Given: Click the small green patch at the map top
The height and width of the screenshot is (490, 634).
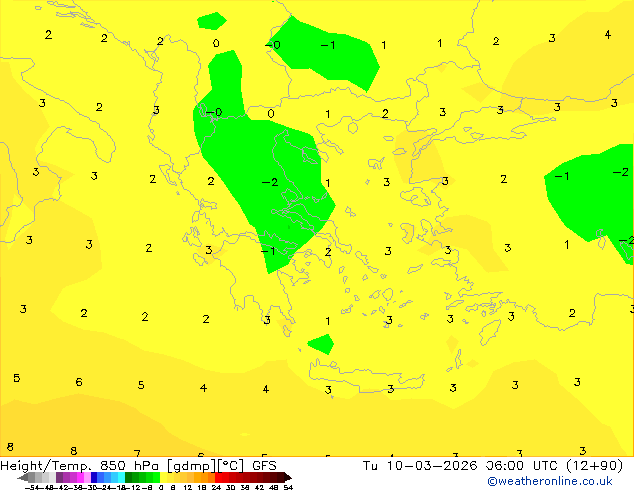Looking at the screenshot, I should click(x=211, y=21).
